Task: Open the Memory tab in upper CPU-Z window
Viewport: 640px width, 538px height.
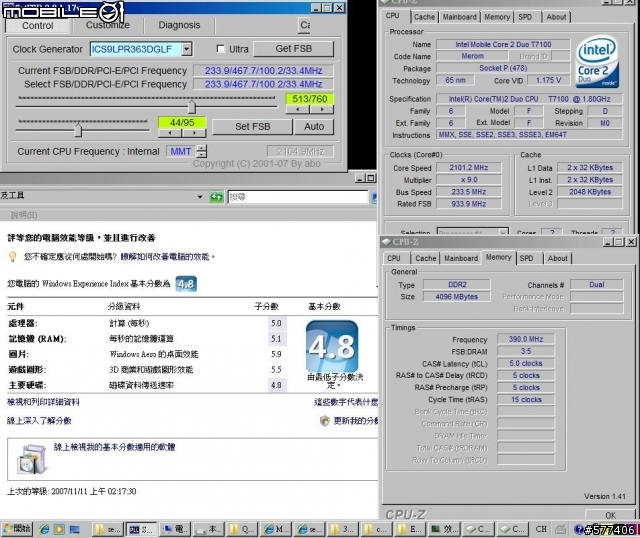Action: pyautogui.click(x=497, y=17)
